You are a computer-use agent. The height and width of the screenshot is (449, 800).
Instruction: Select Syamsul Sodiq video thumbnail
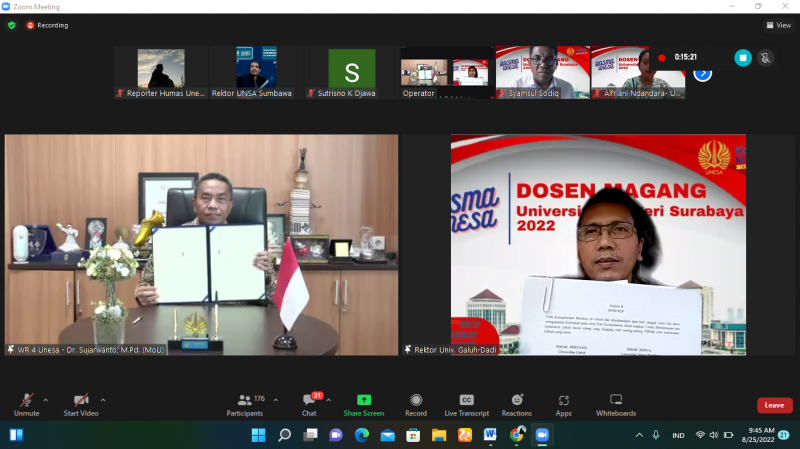click(543, 72)
